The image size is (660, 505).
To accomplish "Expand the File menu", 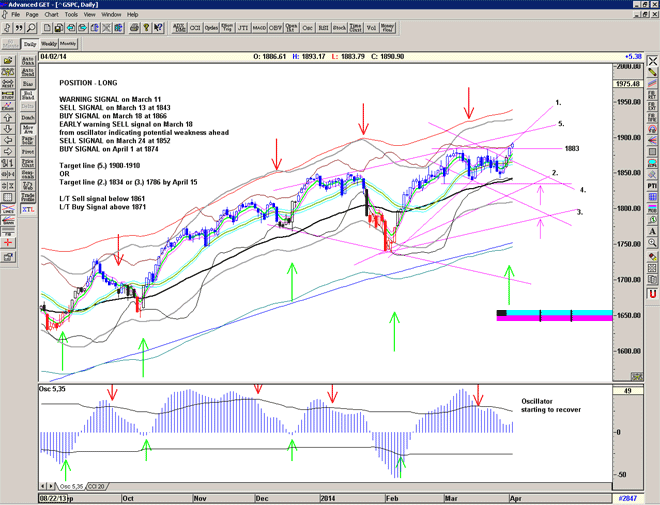I will tap(15, 15).
